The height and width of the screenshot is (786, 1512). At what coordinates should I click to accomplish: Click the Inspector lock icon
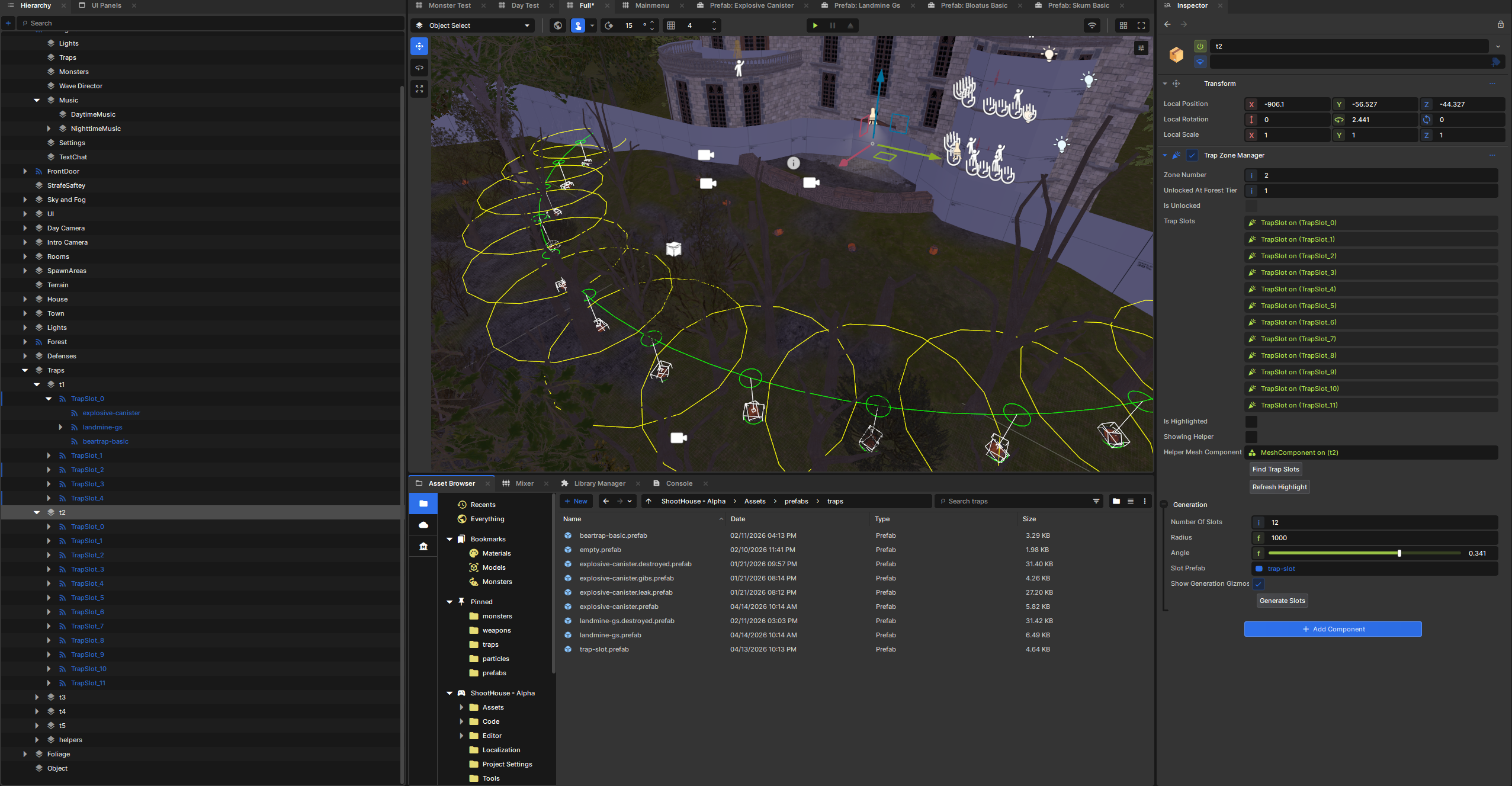[x=1500, y=24]
